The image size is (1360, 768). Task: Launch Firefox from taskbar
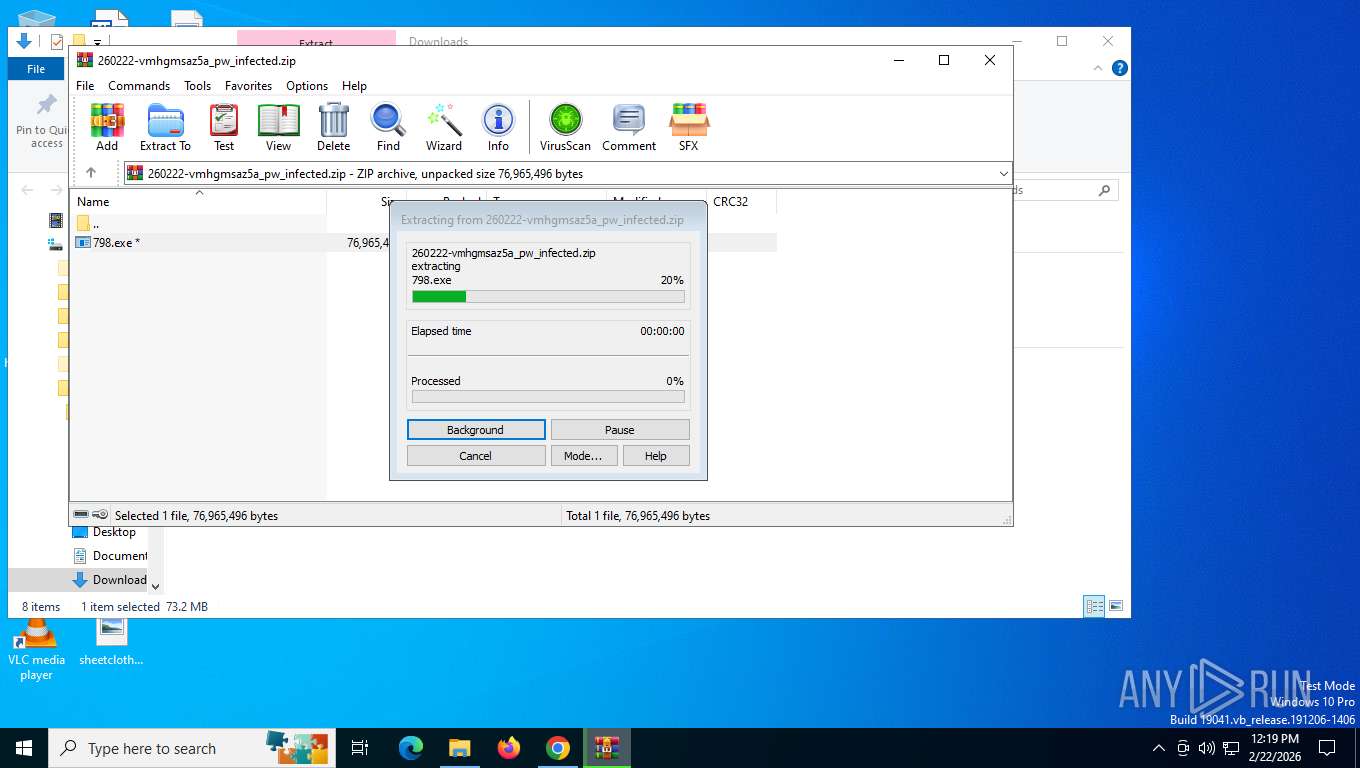[509, 748]
